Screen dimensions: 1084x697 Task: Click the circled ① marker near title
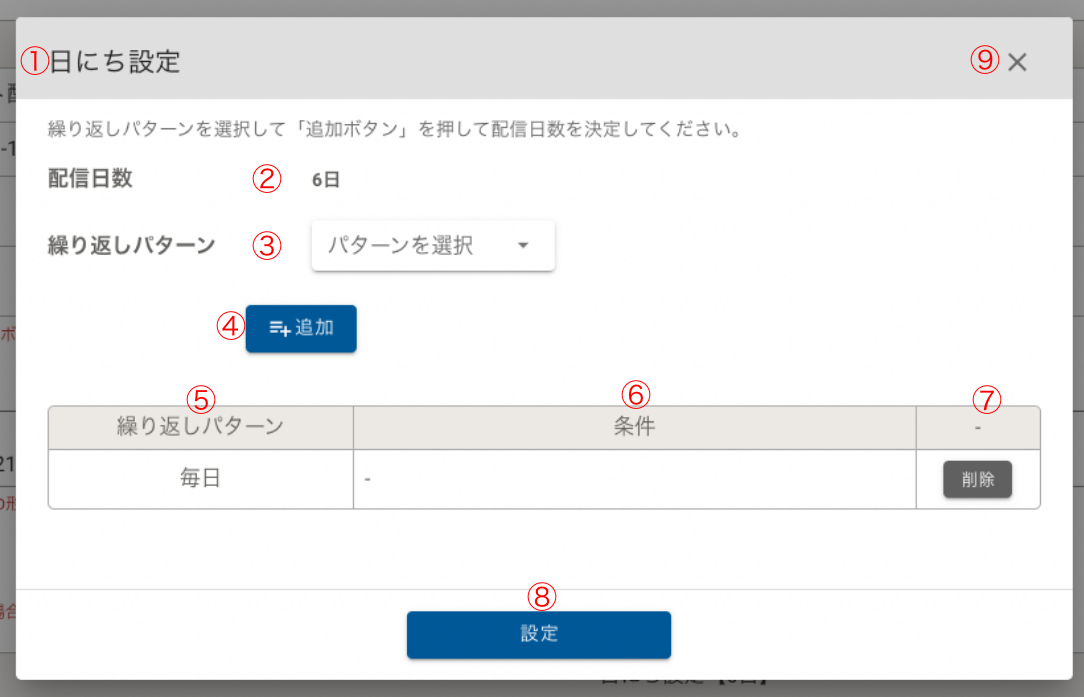tap(35, 62)
